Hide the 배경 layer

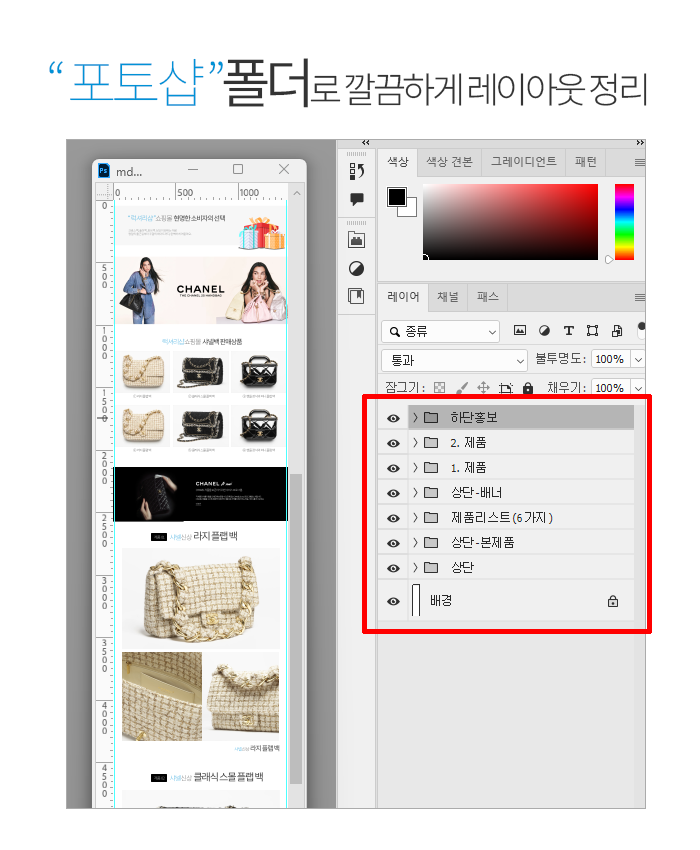click(393, 601)
